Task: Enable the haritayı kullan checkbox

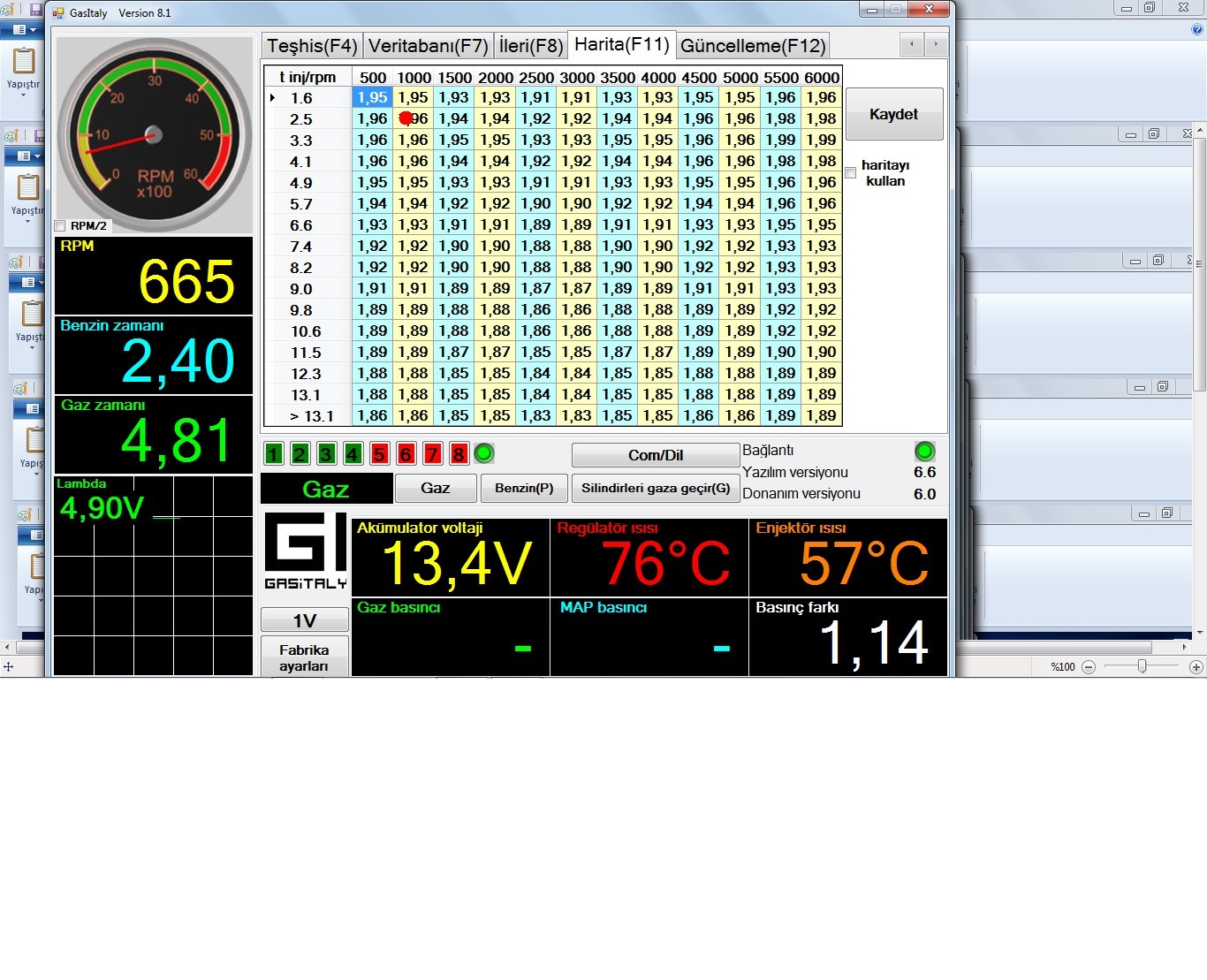Action: [x=851, y=173]
